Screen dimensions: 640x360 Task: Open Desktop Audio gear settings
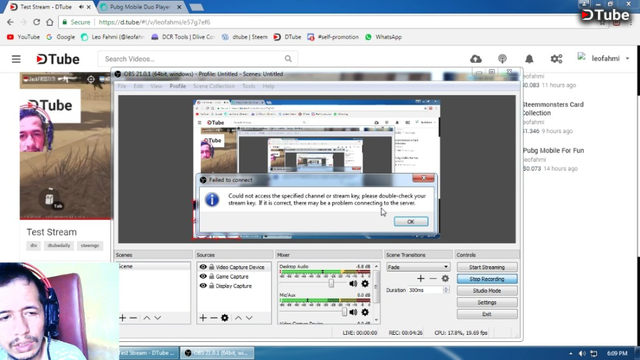pyautogui.click(x=365, y=283)
